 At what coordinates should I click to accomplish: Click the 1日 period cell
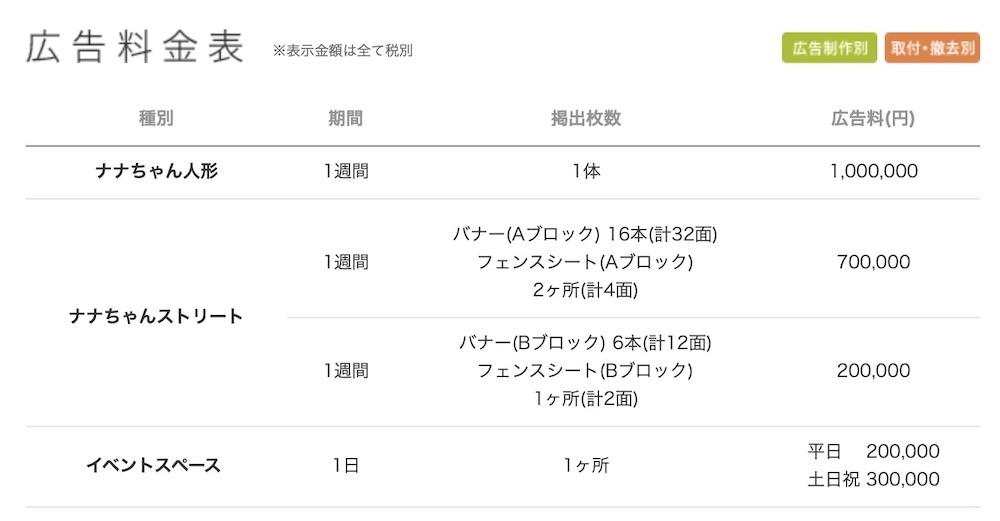click(x=345, y=465)
